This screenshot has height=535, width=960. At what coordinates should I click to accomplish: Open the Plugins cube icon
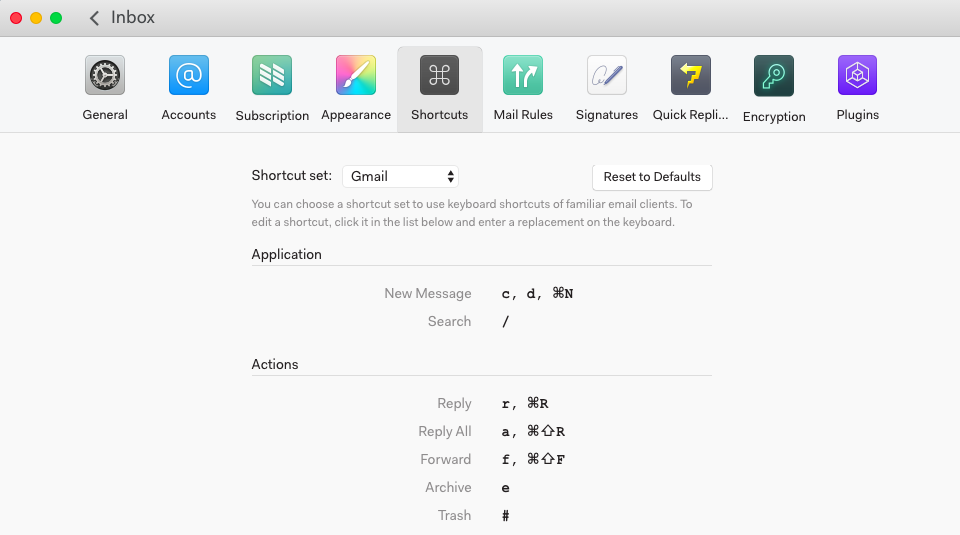click(x=858, y=76)
